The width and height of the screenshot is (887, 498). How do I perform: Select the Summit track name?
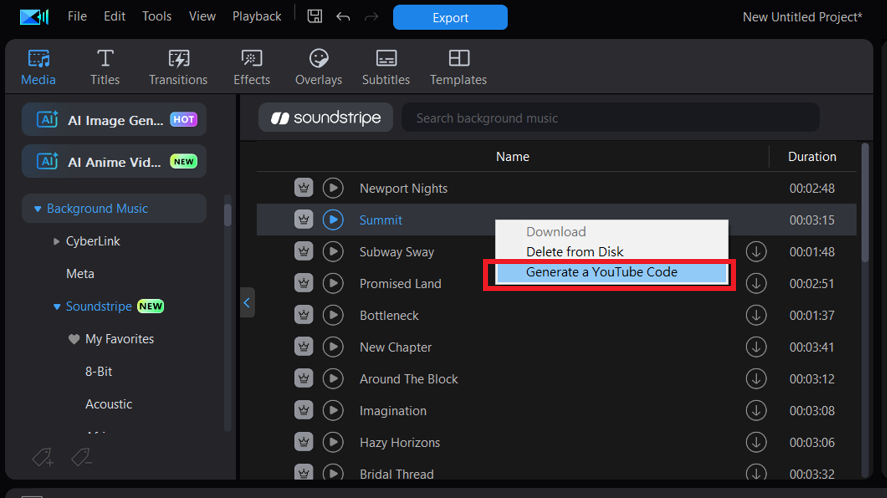coord(381,220)
